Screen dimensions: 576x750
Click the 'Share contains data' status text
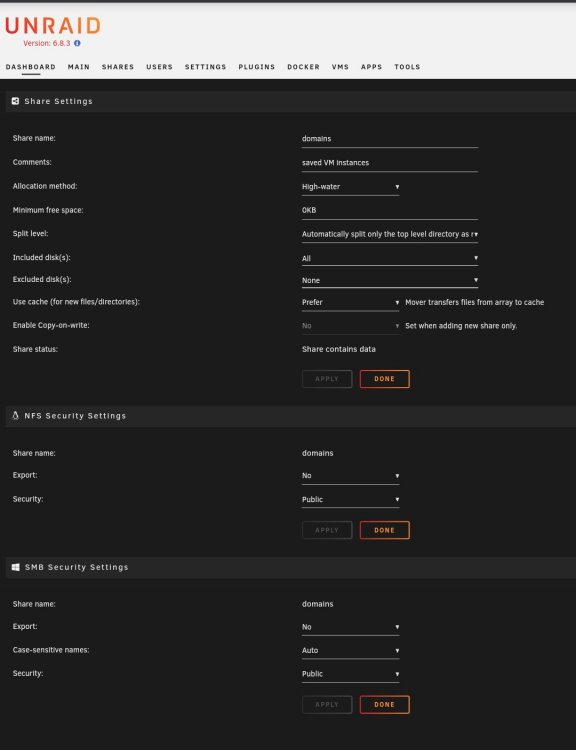[339, 349]
